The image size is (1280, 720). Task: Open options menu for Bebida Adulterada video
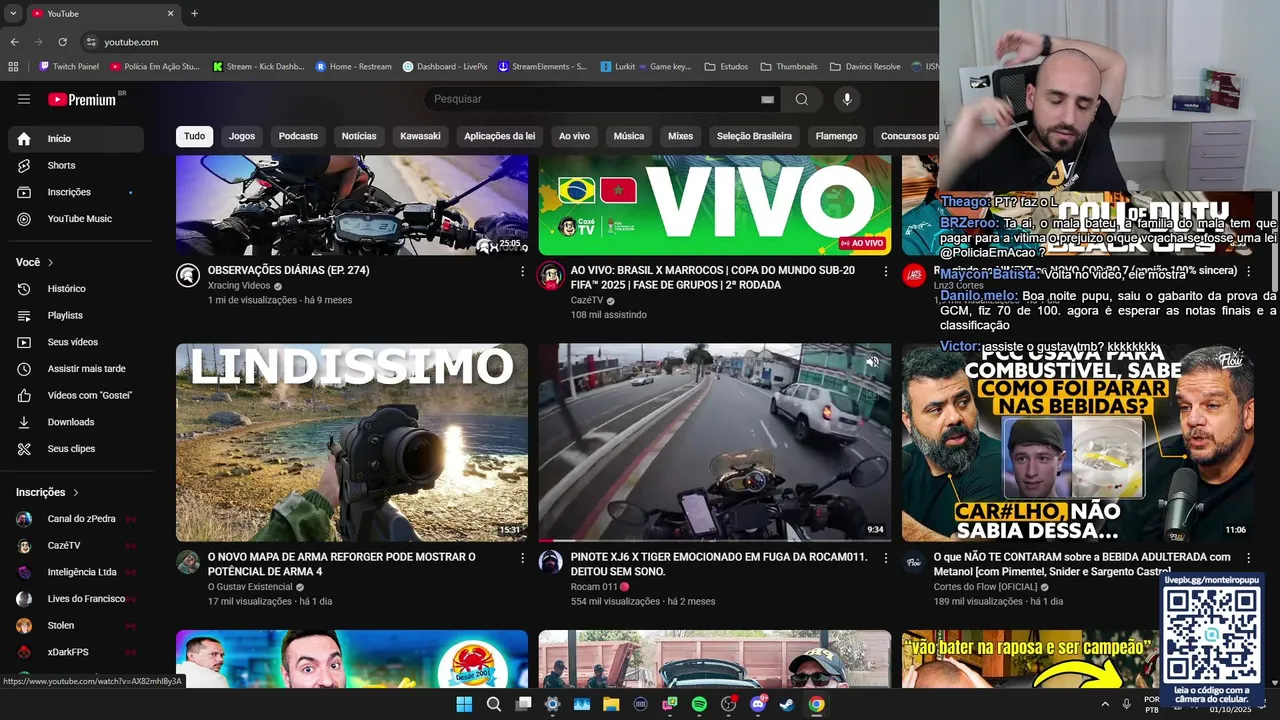tap(1248, 558)
